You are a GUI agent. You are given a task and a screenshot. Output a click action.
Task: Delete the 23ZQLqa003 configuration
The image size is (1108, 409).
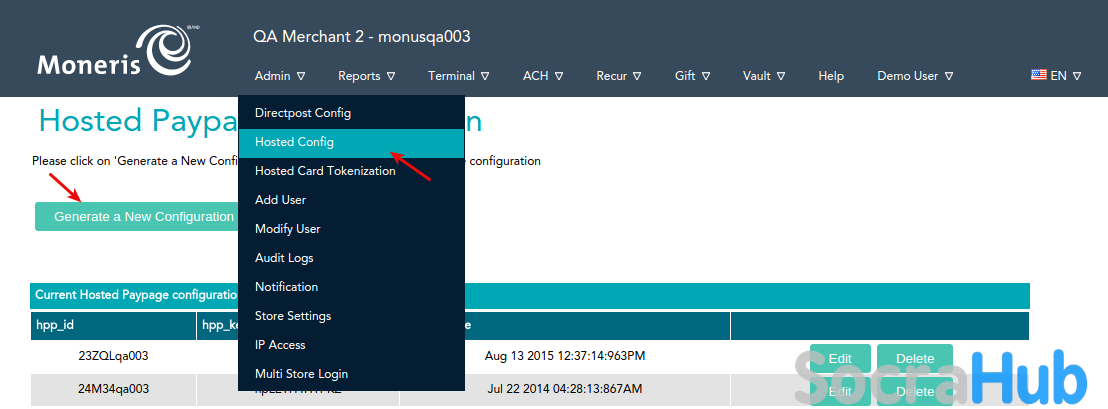[915, 359]
